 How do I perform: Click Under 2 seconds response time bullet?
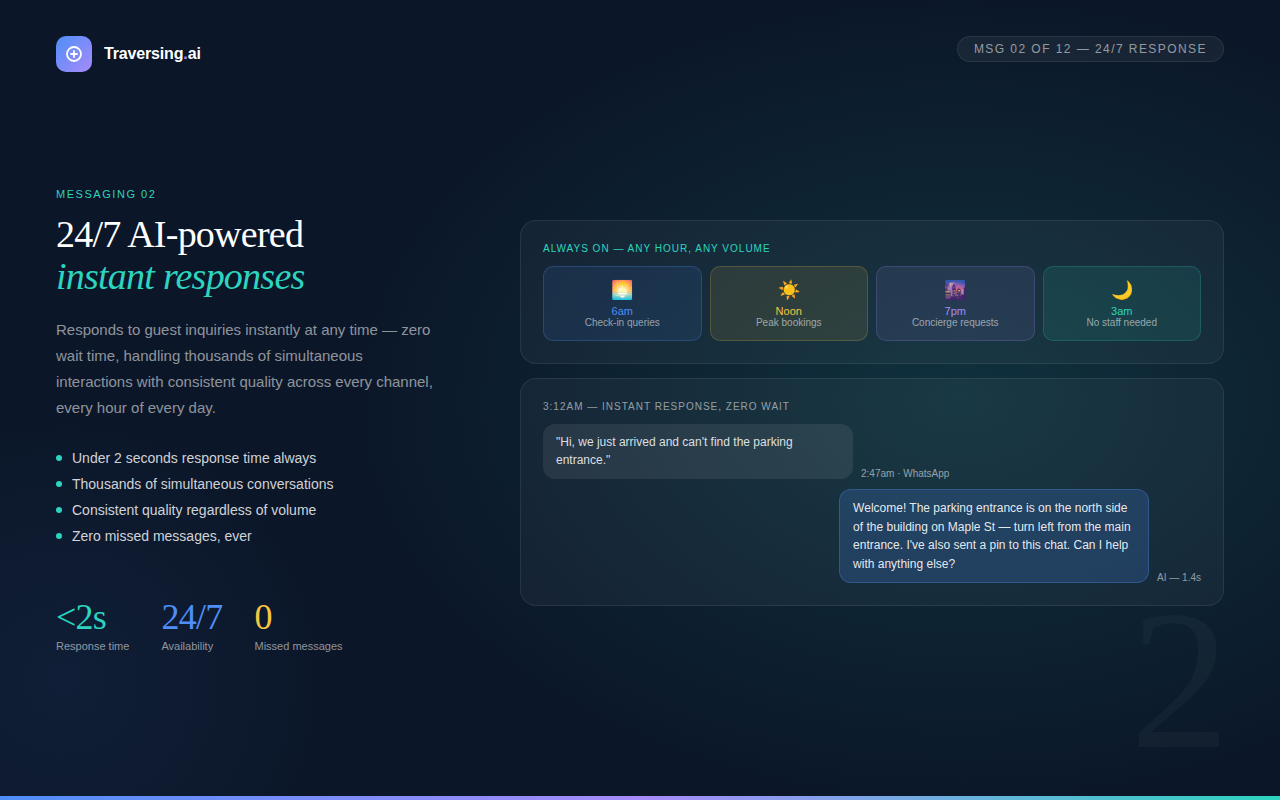click(186, 458)
